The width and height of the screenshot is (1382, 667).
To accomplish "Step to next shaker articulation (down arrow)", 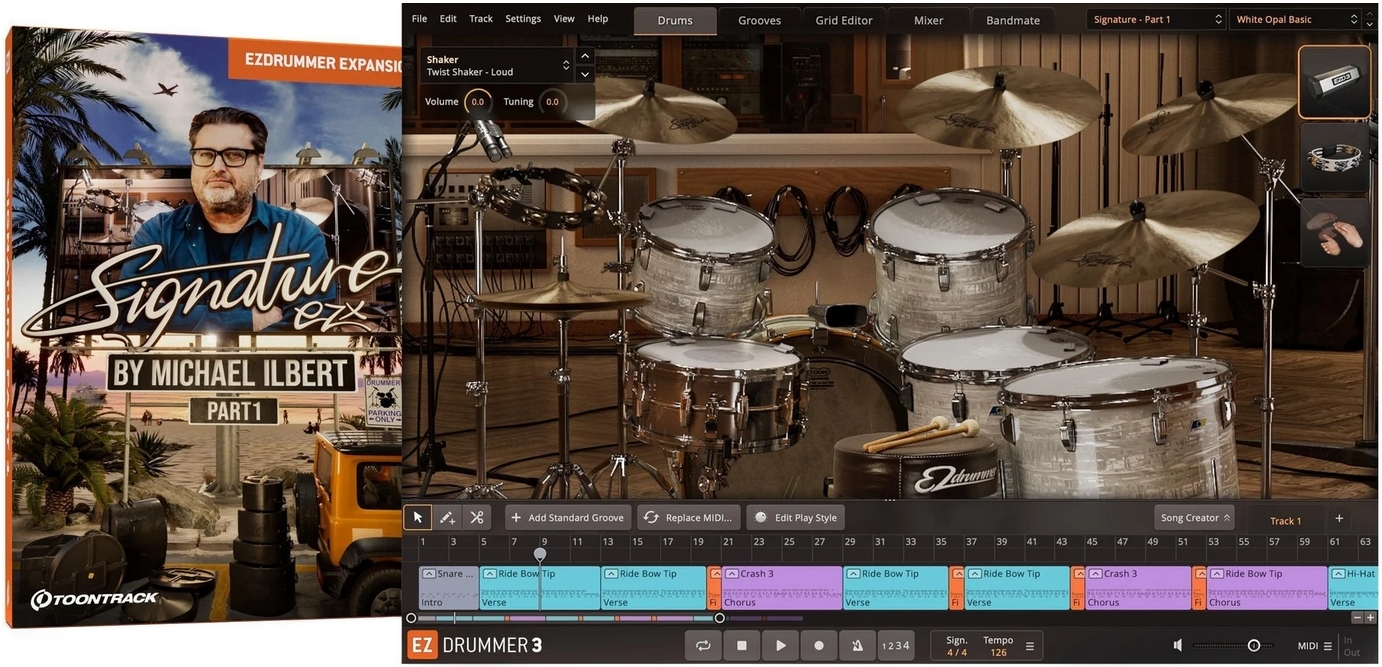I will click(586, 74).
